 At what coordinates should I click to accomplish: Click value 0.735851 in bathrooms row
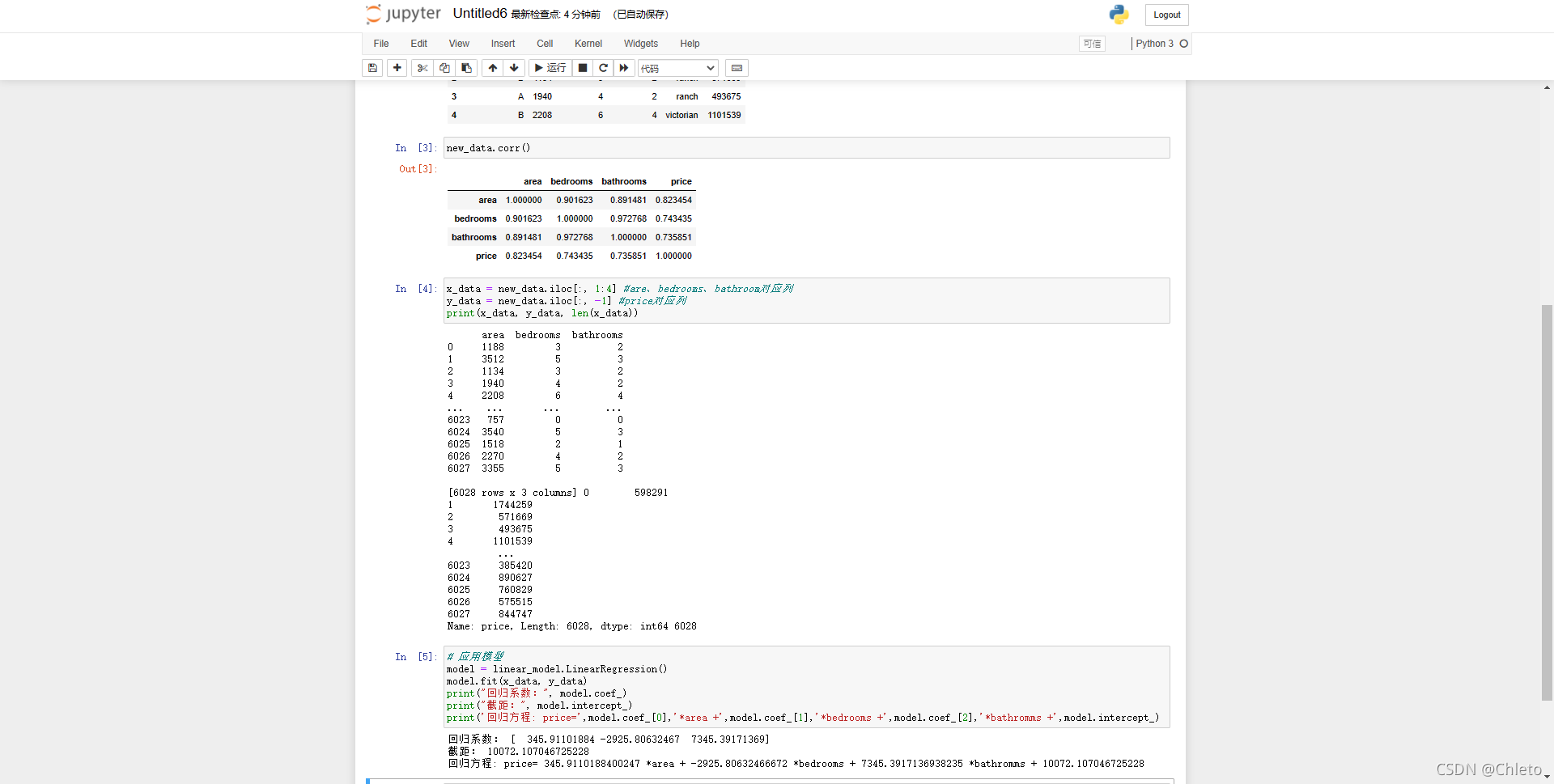tap(673, 238)
